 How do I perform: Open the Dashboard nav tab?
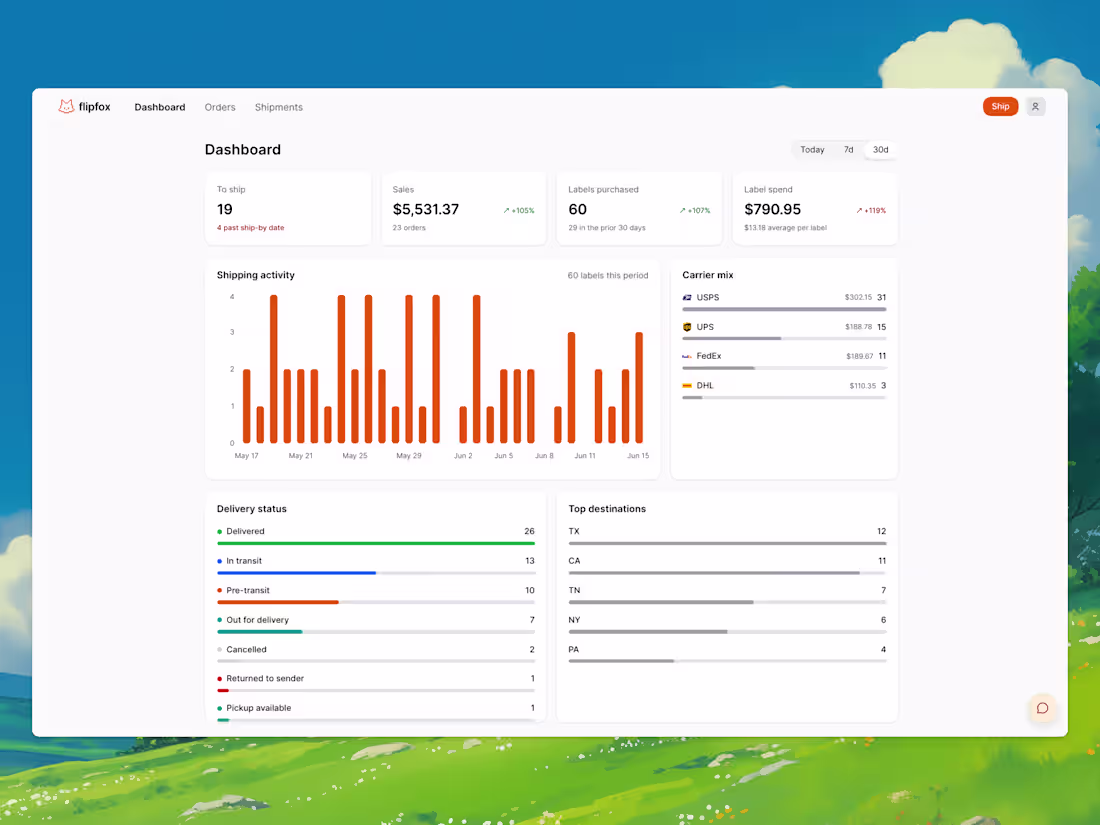(160, 107)
